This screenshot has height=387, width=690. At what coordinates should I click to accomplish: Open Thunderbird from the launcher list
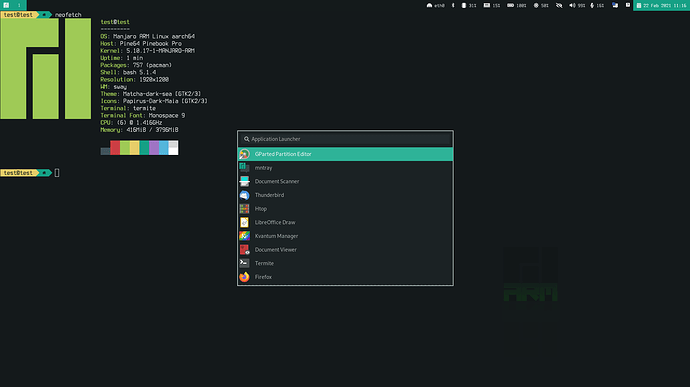pyautogui.click(x=345, y=195)
